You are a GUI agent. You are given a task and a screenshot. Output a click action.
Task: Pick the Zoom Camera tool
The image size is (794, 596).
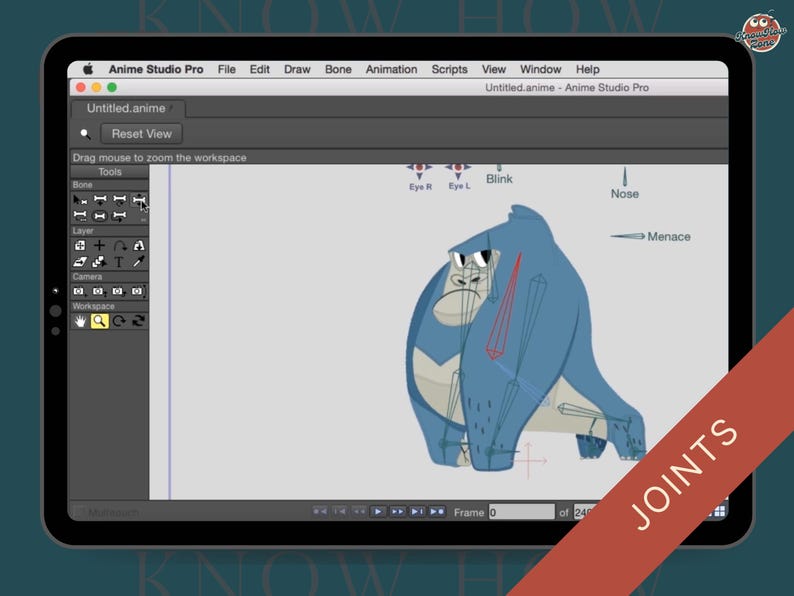(100, 291)
